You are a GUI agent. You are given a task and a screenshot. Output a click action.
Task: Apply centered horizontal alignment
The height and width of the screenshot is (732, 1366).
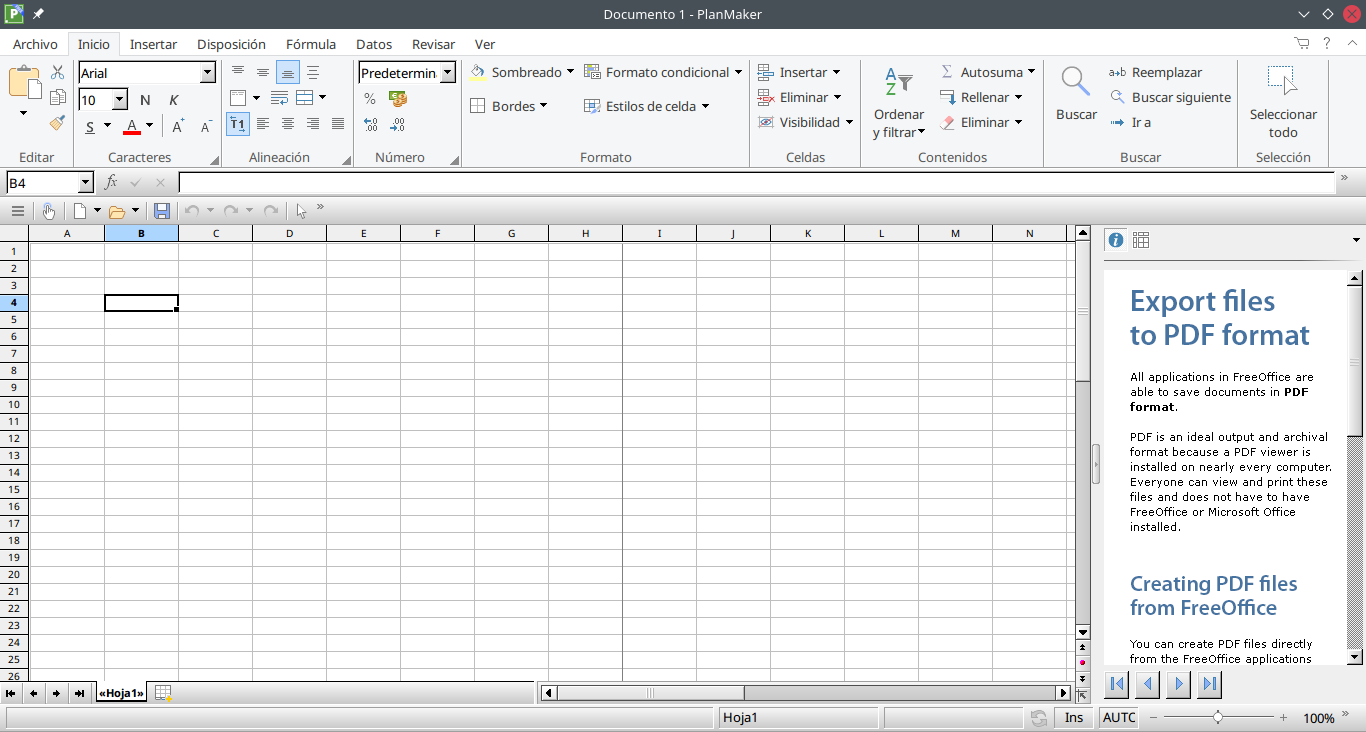coord(288,124)
